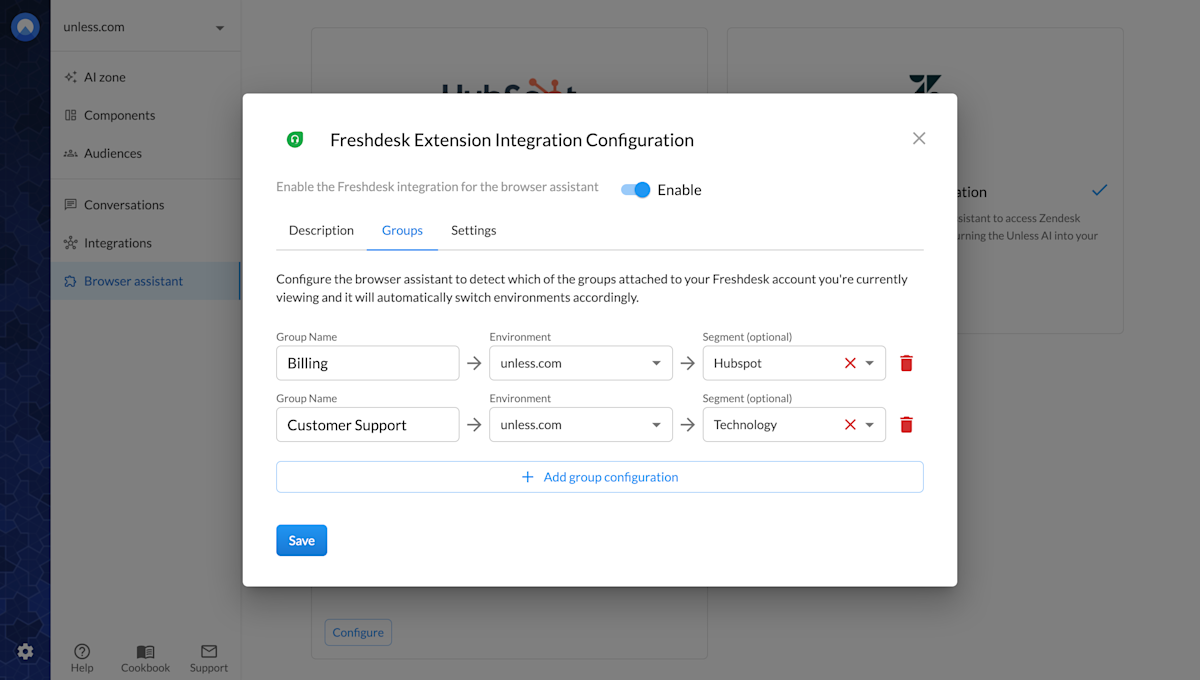1200x680 pixels.
Task: Open the Conversations panel
Action: (124, 204)
